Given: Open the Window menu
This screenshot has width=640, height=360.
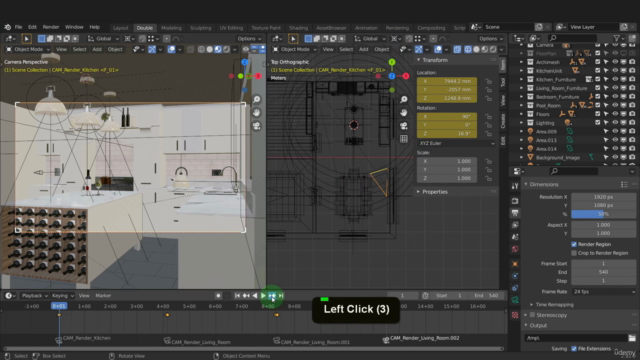Looking at the screenshot, I should [x=74, y=27].
